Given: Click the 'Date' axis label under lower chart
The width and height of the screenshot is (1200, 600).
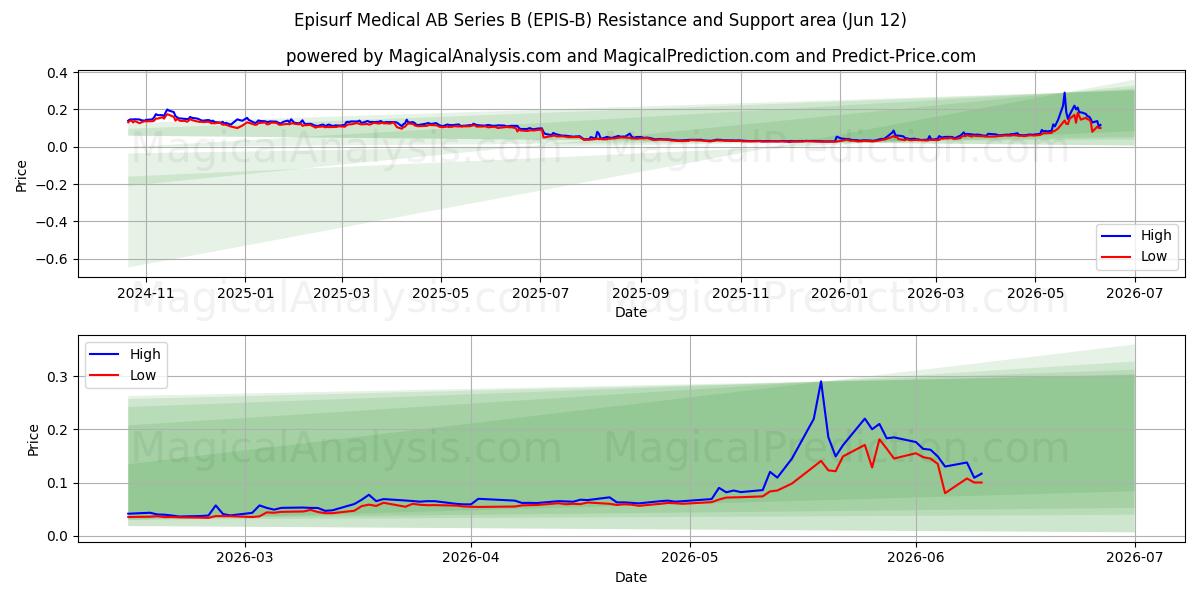Looking at the screenshot, I should point(631,577).
